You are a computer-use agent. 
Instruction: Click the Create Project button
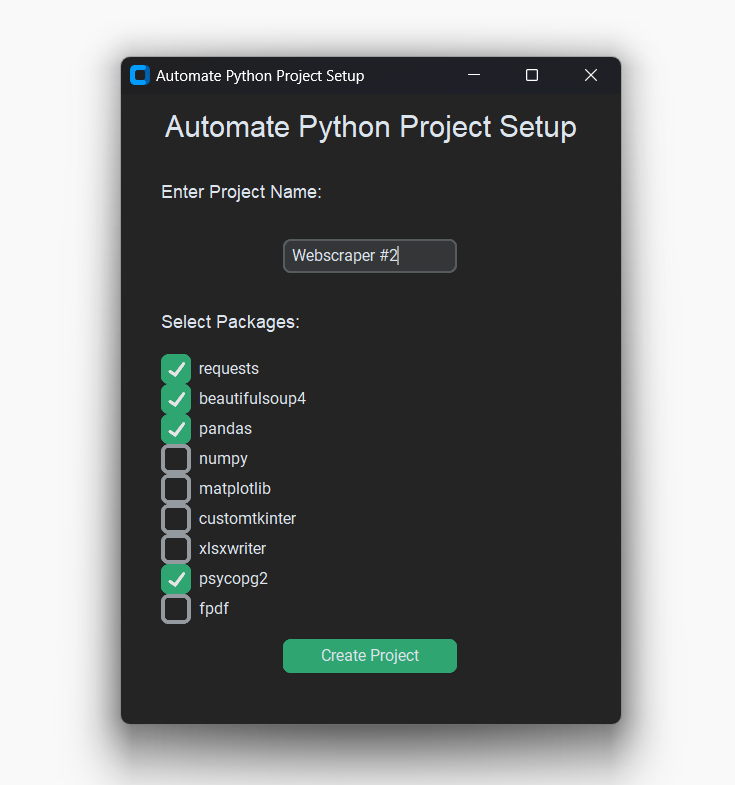[370, 656]
